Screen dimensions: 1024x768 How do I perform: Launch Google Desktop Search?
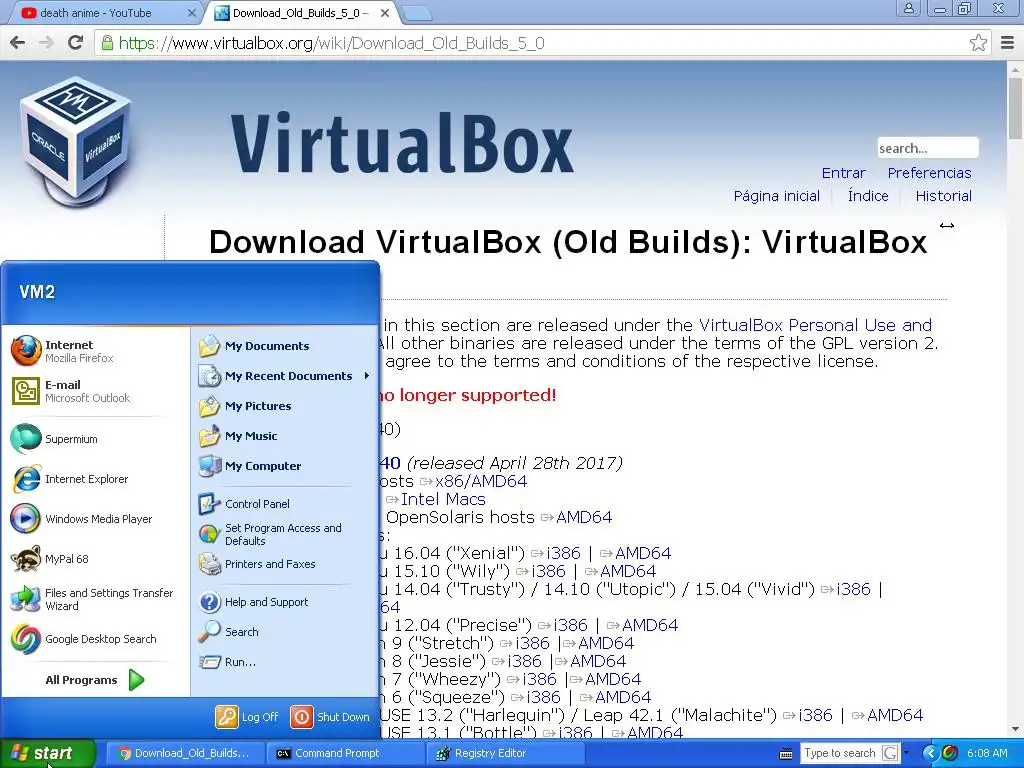(x=84, y=639)
